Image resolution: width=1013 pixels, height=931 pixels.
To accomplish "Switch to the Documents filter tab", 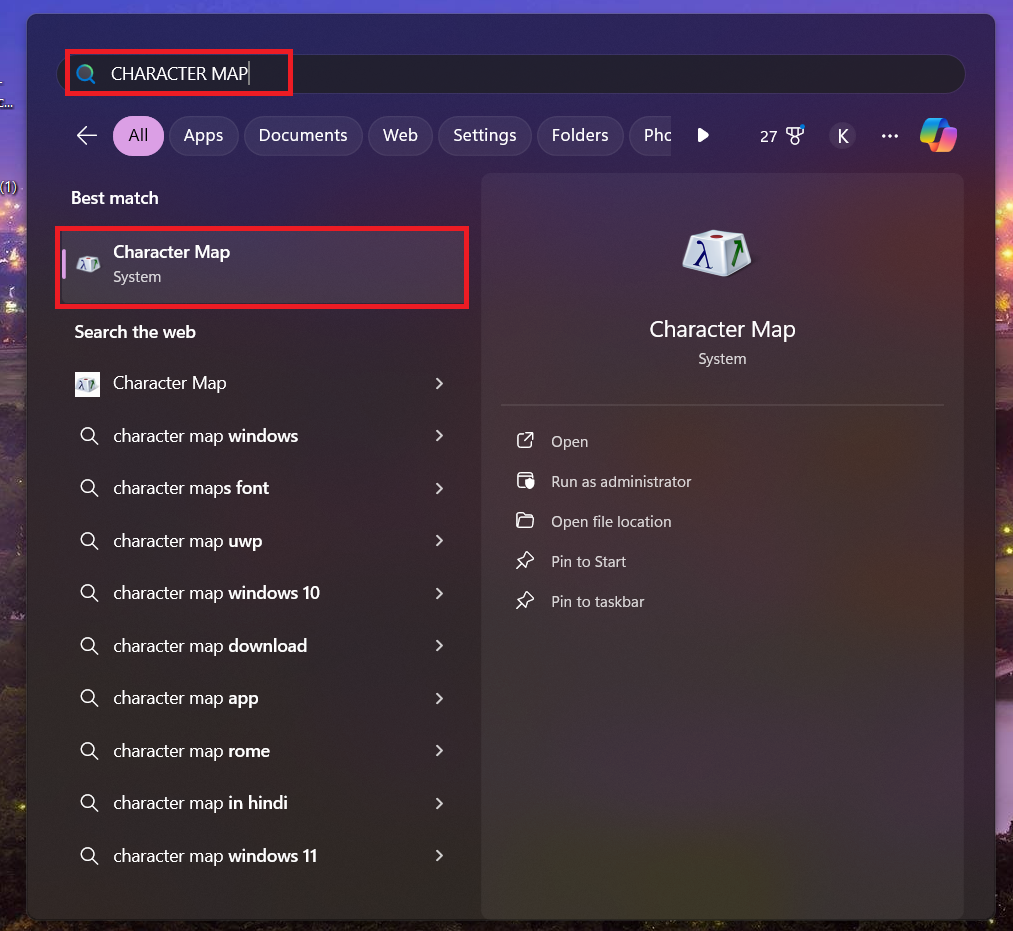I will [x=303, y=135].
